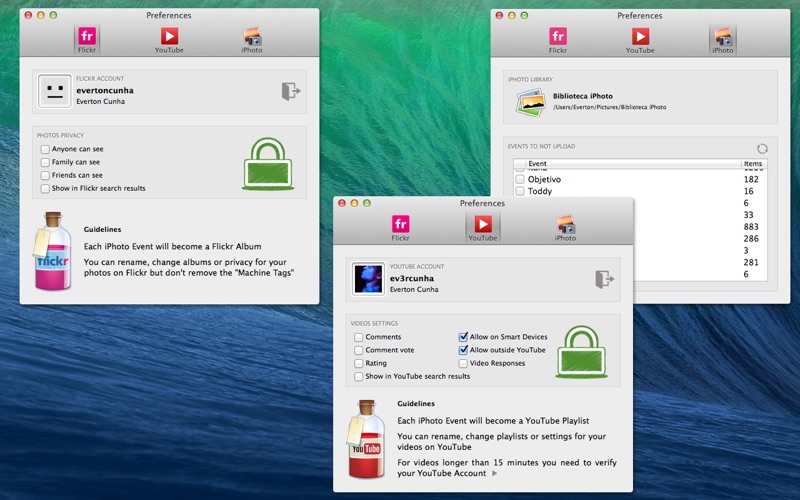Switch to Flickr tab in front YouTube window
This screenshot has height=500, width=800.
click(401, 228)
